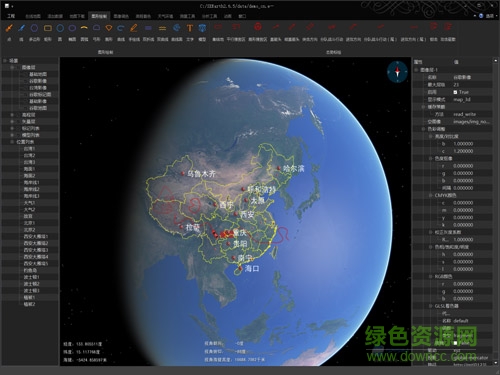Select the 点 (point) drawing tool
Viewport: 500px width, 375px height.
tap(9, 32)
